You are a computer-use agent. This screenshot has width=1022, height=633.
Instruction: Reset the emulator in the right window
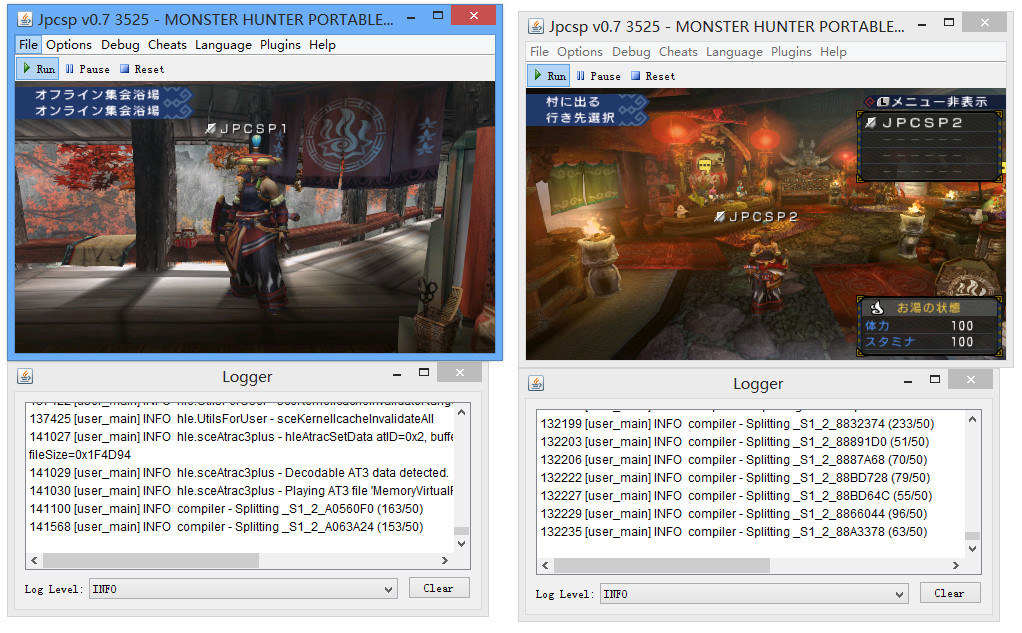652,76
